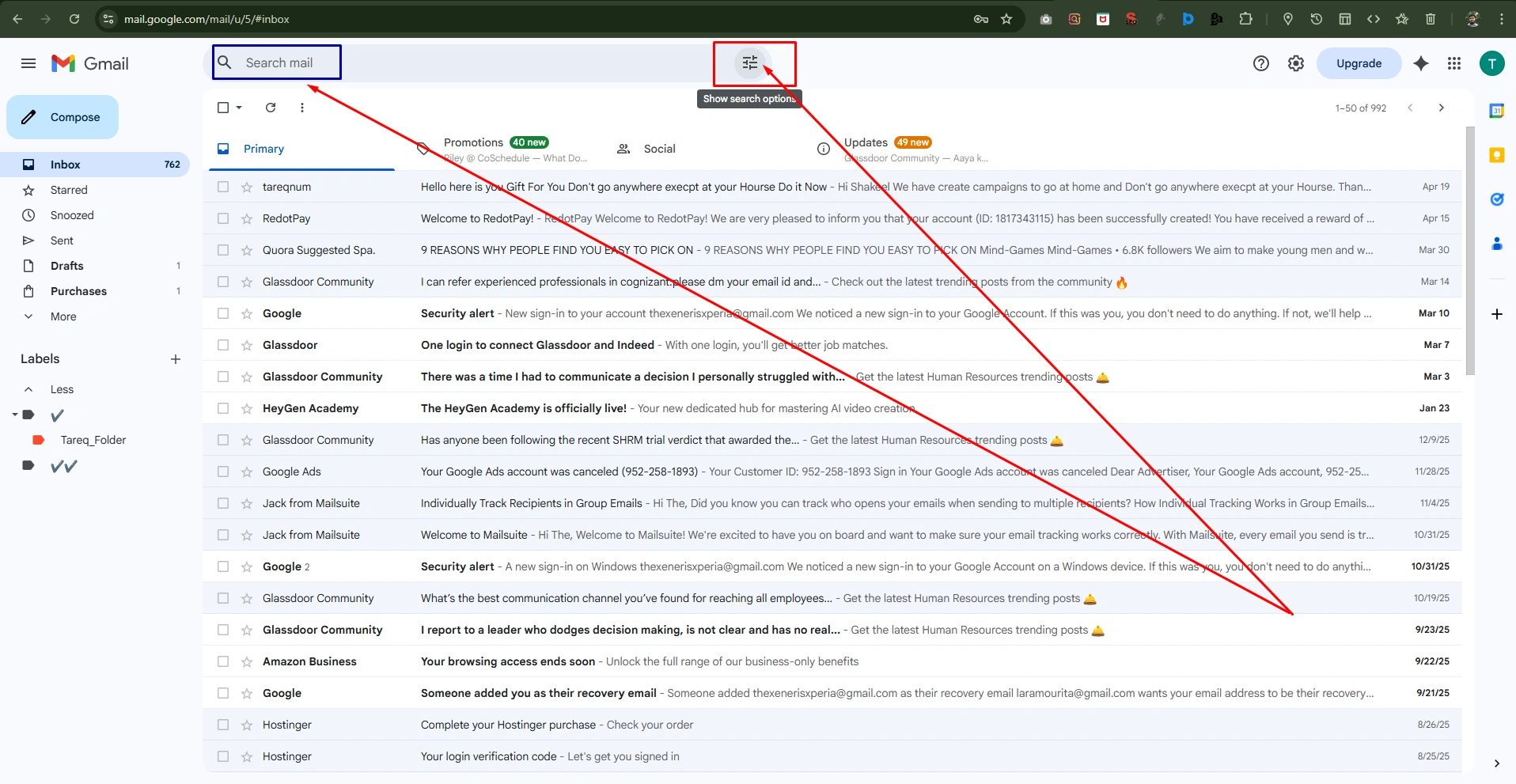Open Gmail Settings gear
The width and height of the screenshot is (1516, 784).
[1296, 63]
